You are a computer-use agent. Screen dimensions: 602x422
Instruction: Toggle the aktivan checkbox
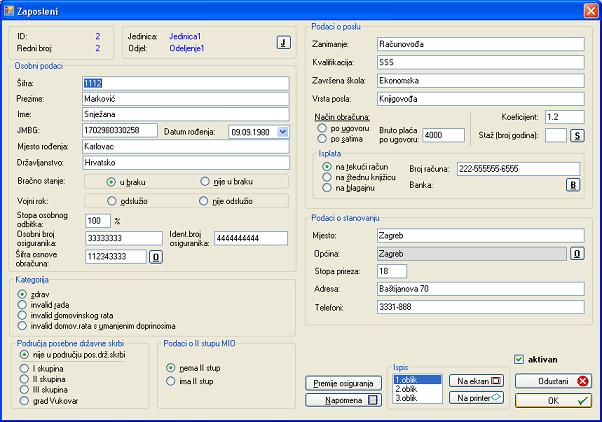[x=518, y=359]
